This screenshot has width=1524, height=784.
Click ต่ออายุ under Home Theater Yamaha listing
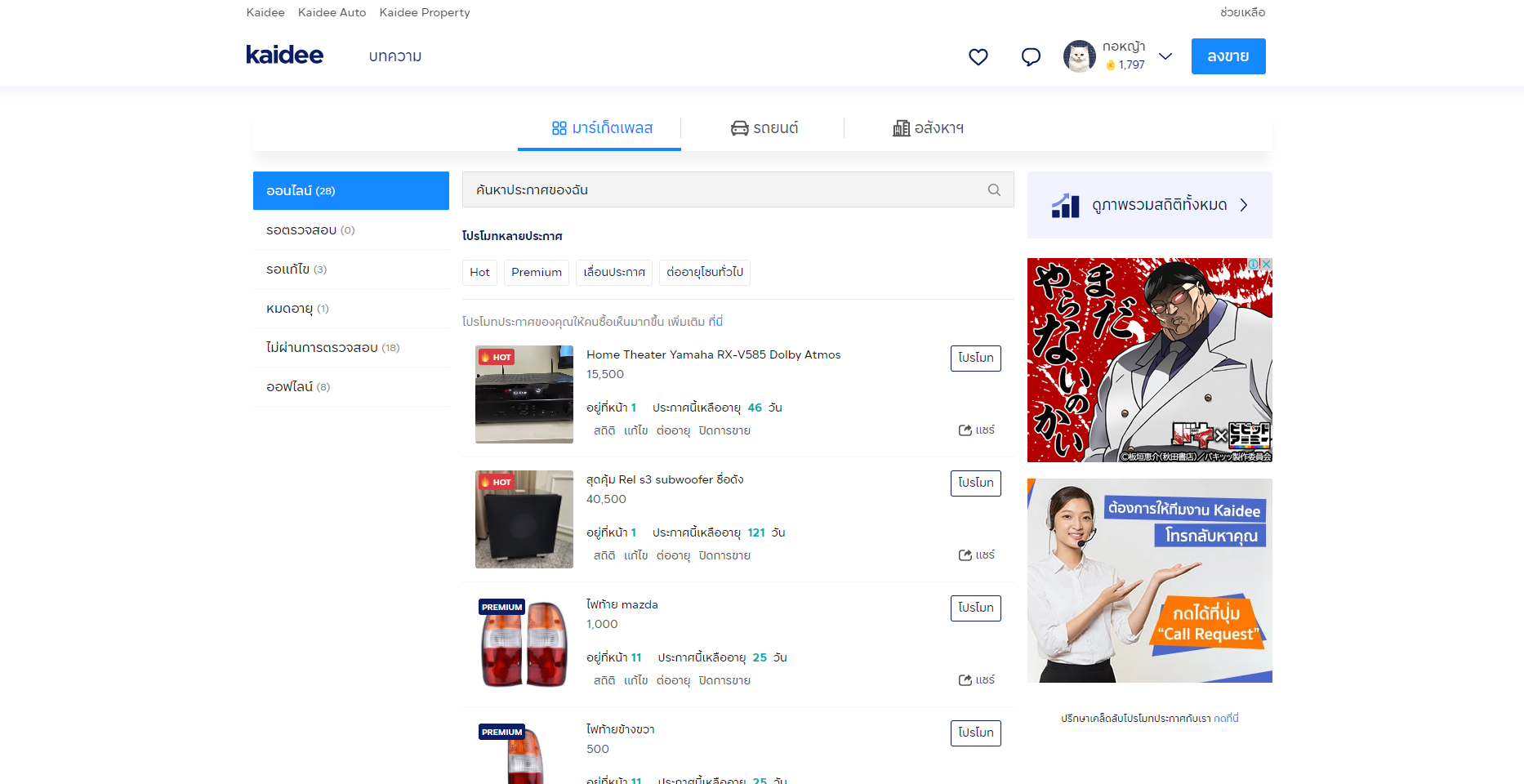click(674, 430)
